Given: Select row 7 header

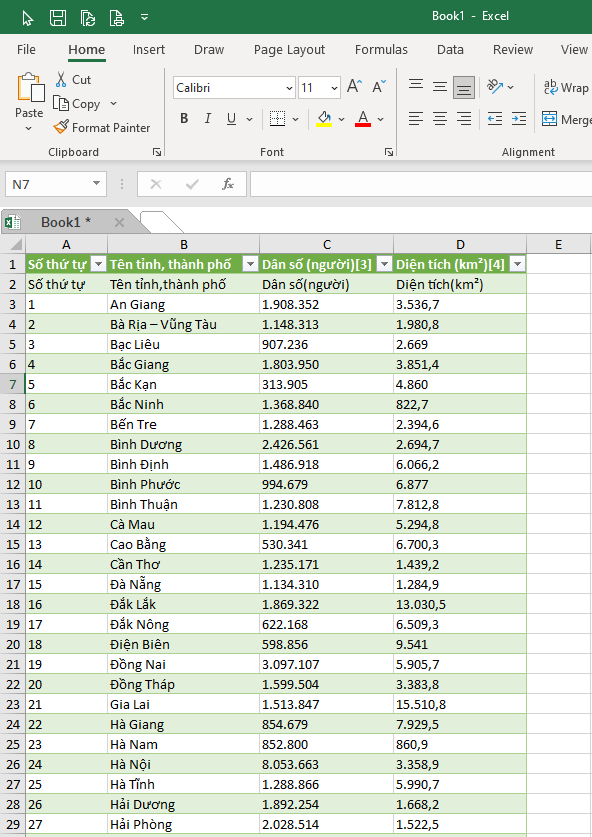Looking at the screenshot, I should 13,384.
